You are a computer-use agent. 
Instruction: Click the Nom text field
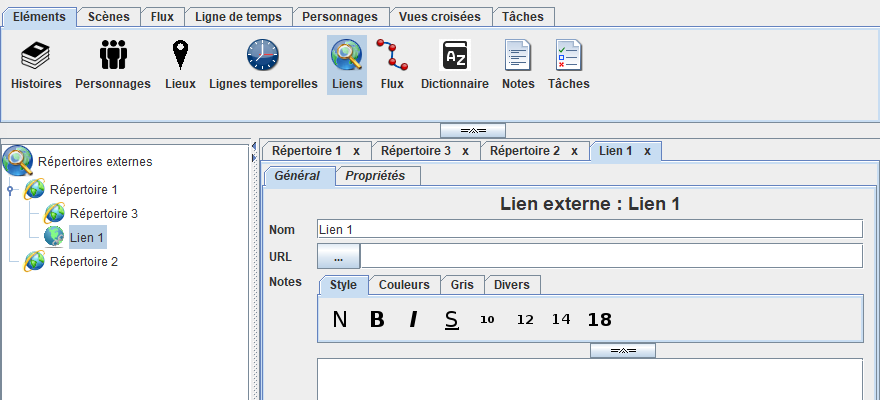coord(590,229)
